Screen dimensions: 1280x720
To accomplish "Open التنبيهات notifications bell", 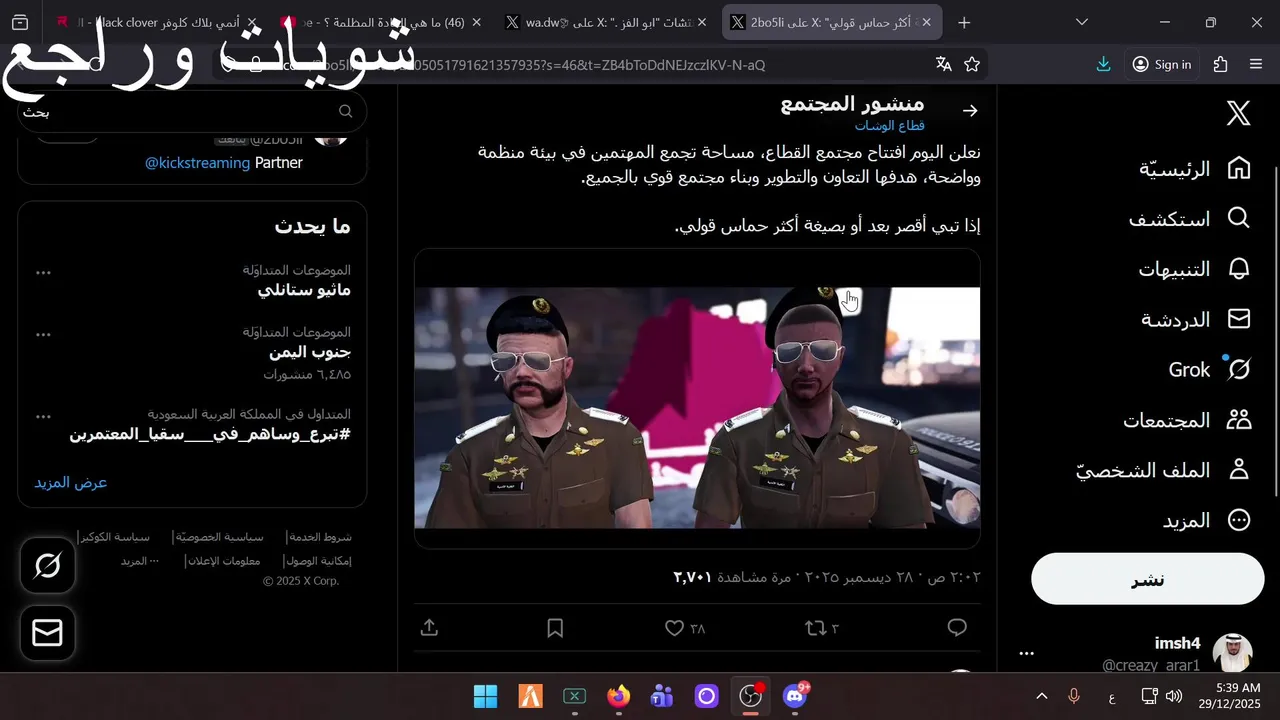I will pos(1239,269).
